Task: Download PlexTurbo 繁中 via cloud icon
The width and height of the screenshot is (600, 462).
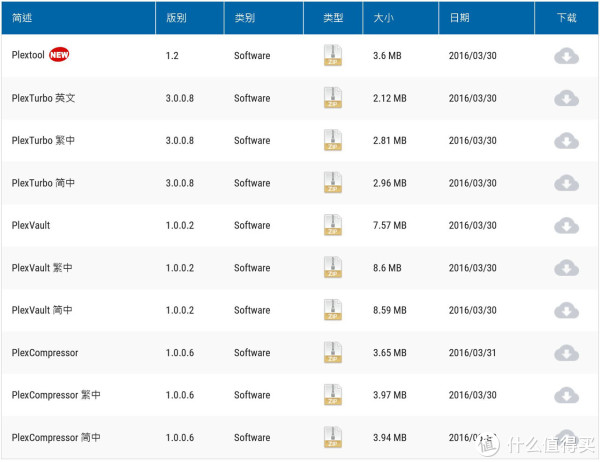Action: 566,141
